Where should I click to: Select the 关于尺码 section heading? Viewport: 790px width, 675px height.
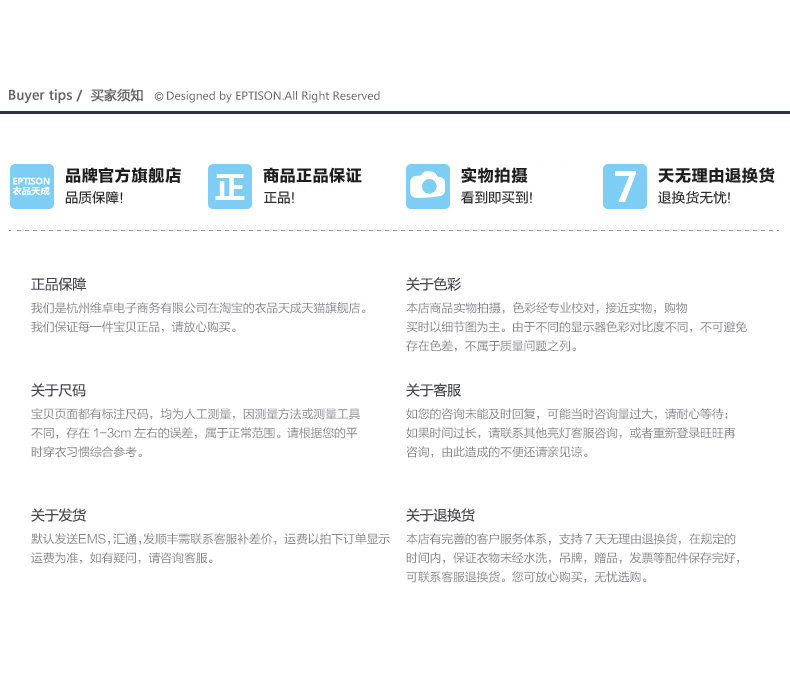tap(58, 390)
